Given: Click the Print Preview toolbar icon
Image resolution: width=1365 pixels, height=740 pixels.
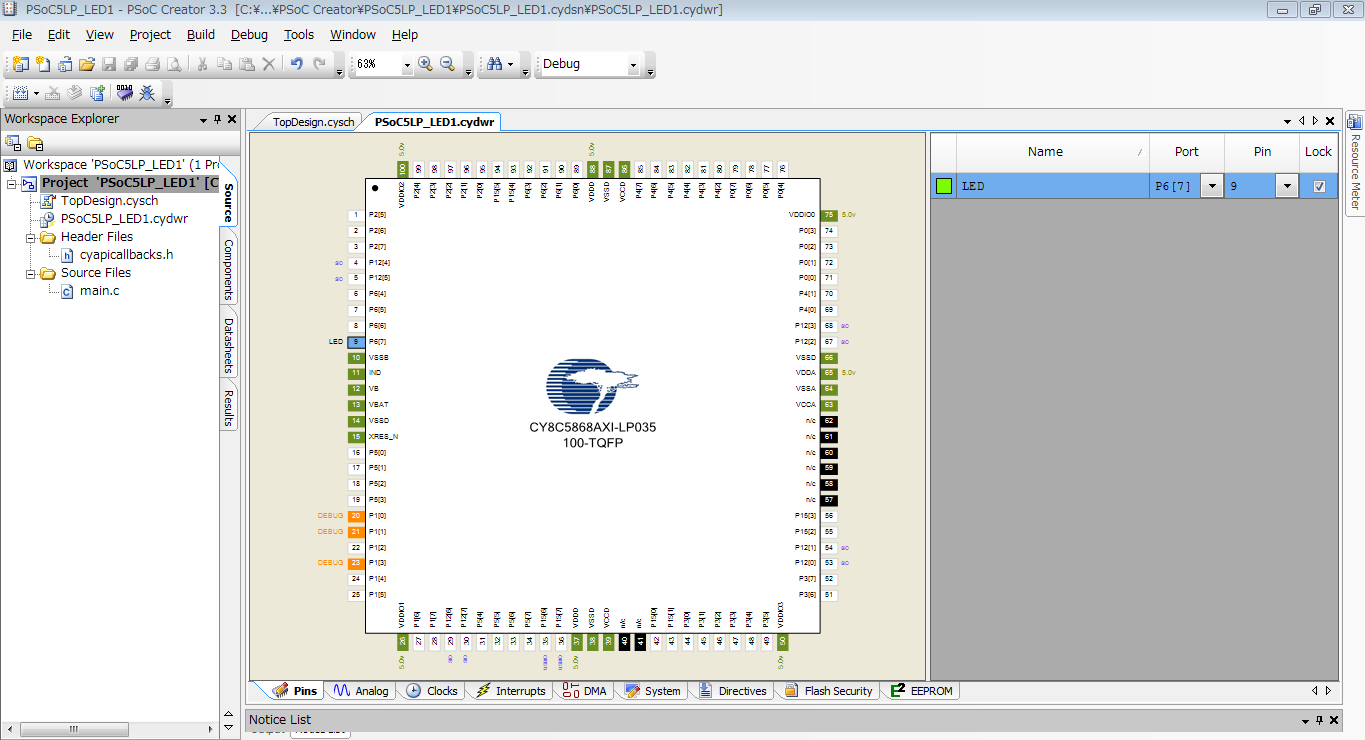Looking at the screenshot, I should click(175, 64).
